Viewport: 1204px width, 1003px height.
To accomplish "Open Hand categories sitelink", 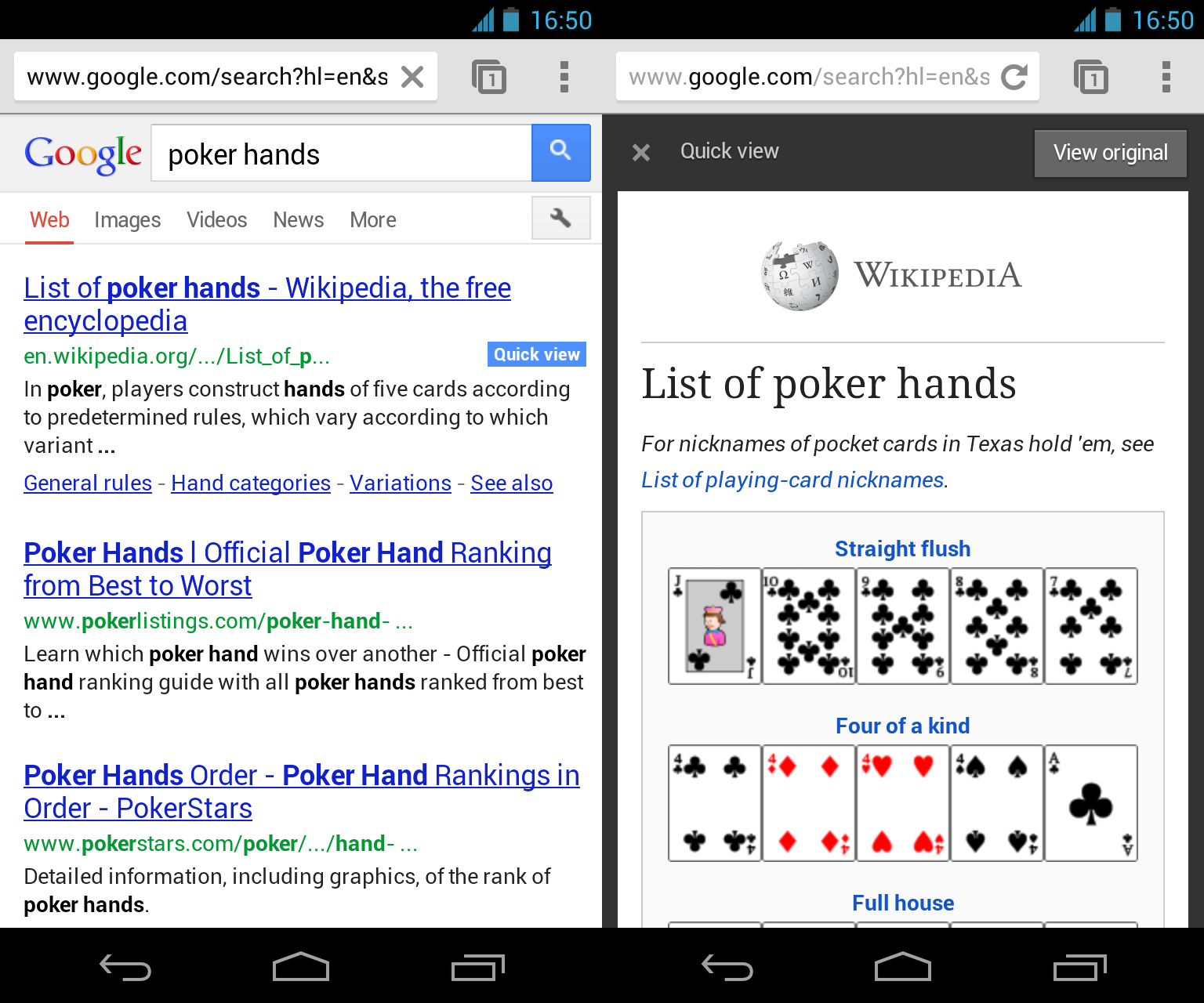I will [251, 483].
